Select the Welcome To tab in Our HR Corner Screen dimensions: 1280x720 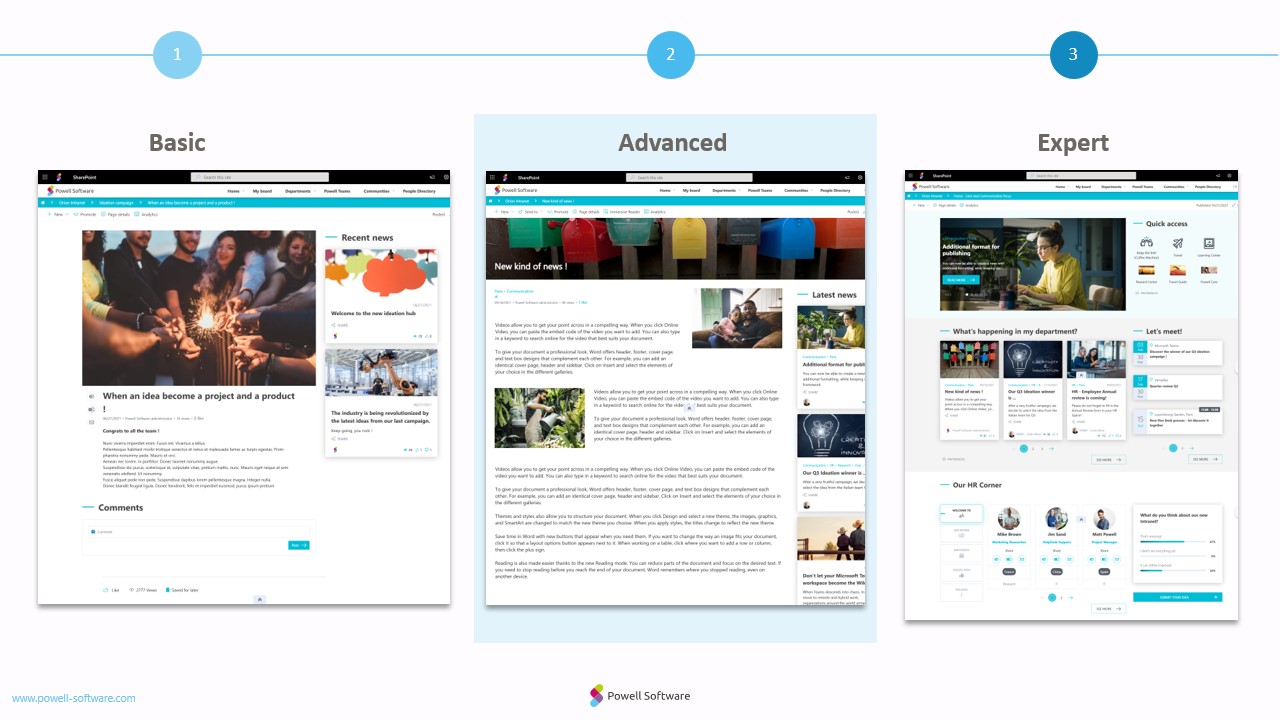(961, 514)
